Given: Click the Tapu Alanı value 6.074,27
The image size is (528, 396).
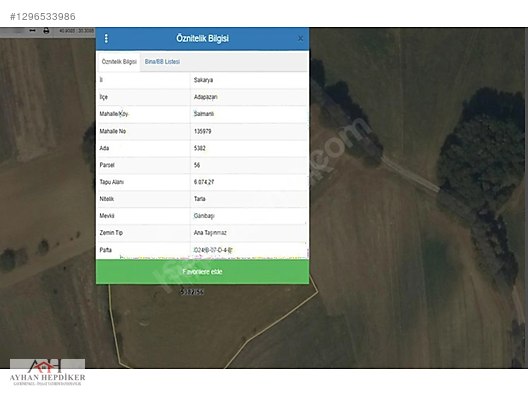Looking at the screenshot, I should 204,182.
